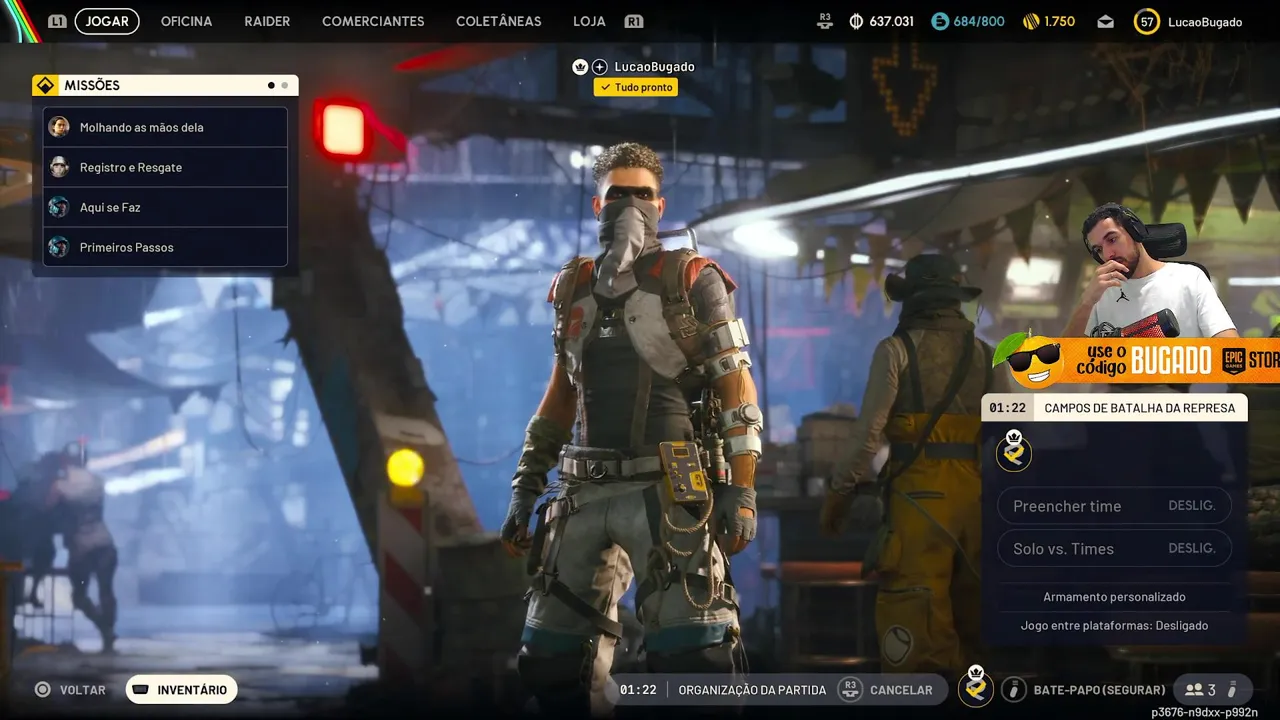
Task: Switch to the LOJA tab
Action: (589, 21)
